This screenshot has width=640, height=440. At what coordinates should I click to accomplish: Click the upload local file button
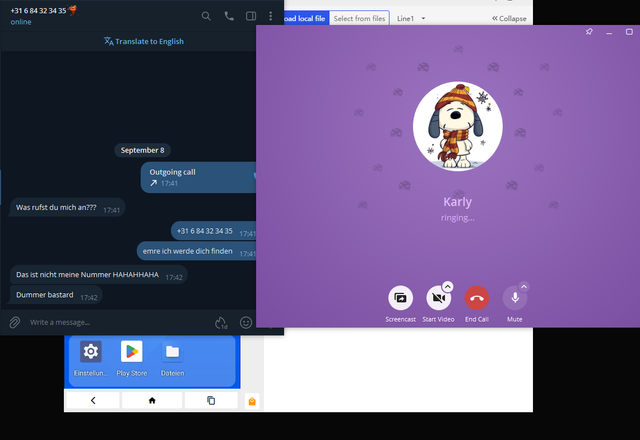[x=306, y=18]
